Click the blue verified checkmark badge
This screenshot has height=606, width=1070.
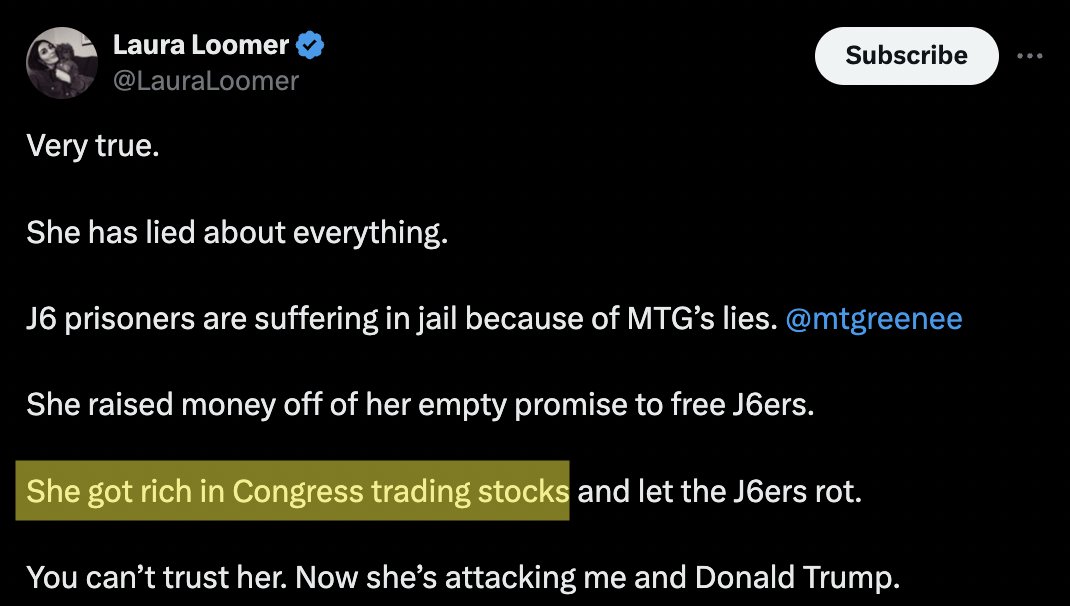pos(312,45)
